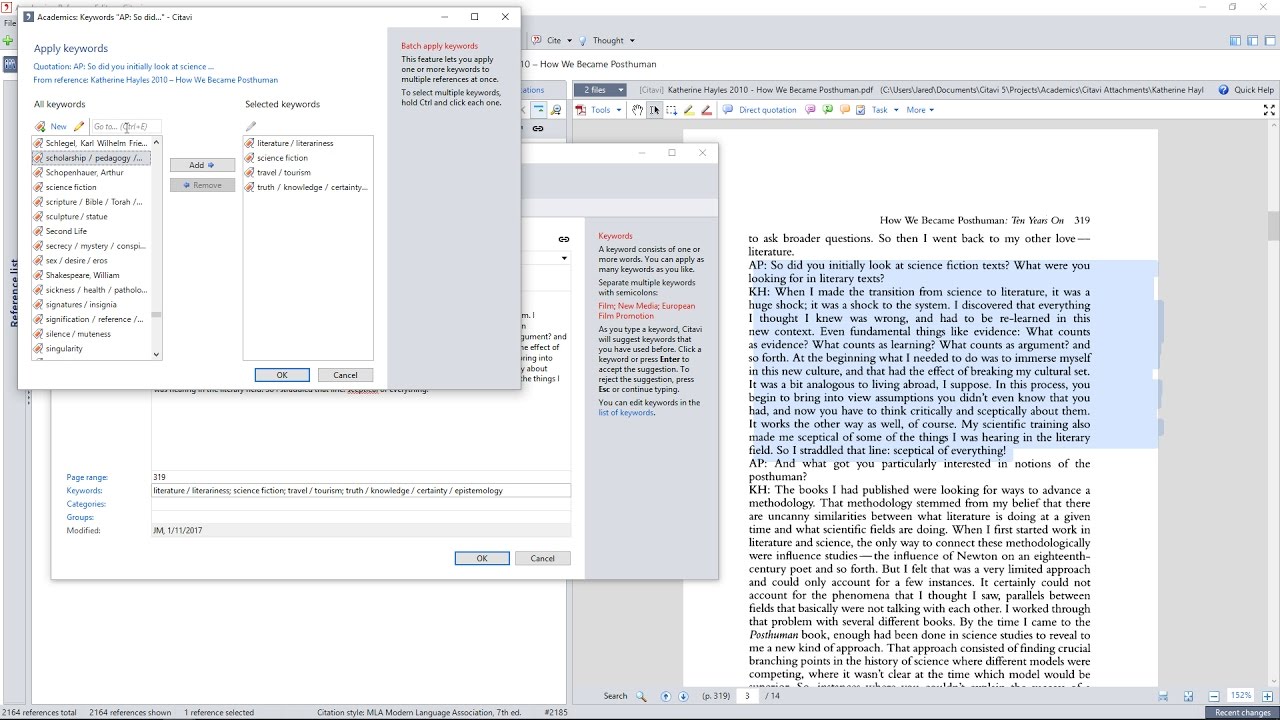The width and height of the screenshot is (1280, 720).
Task: Switch to the second workspace layout icon
Action: pyautogui.click(x=1253, y=40)
